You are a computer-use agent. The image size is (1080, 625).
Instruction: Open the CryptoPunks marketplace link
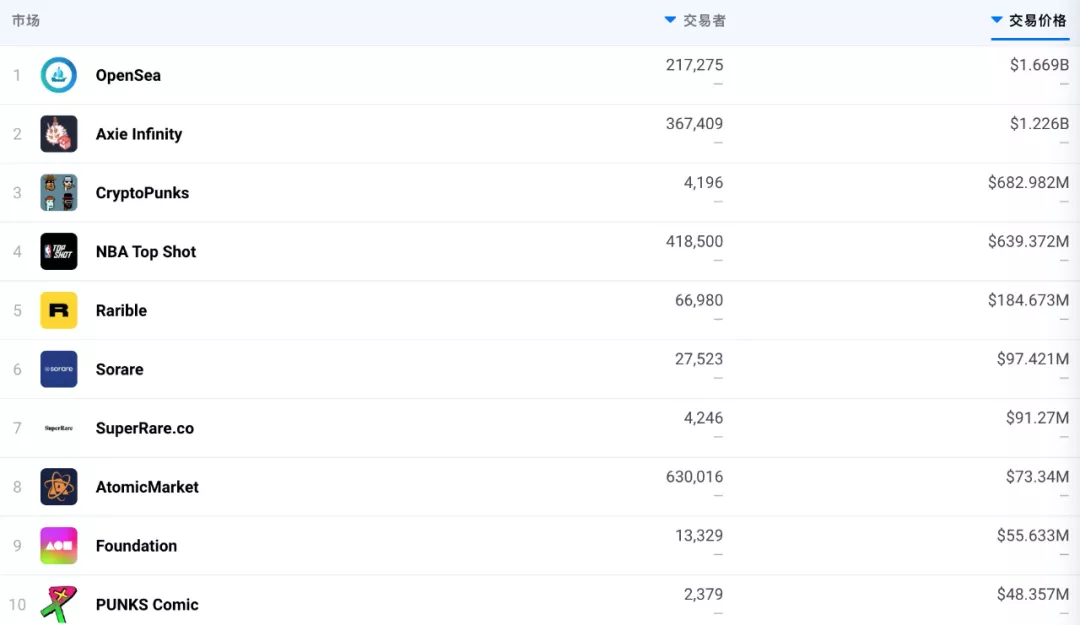click(x=142, y=193)
